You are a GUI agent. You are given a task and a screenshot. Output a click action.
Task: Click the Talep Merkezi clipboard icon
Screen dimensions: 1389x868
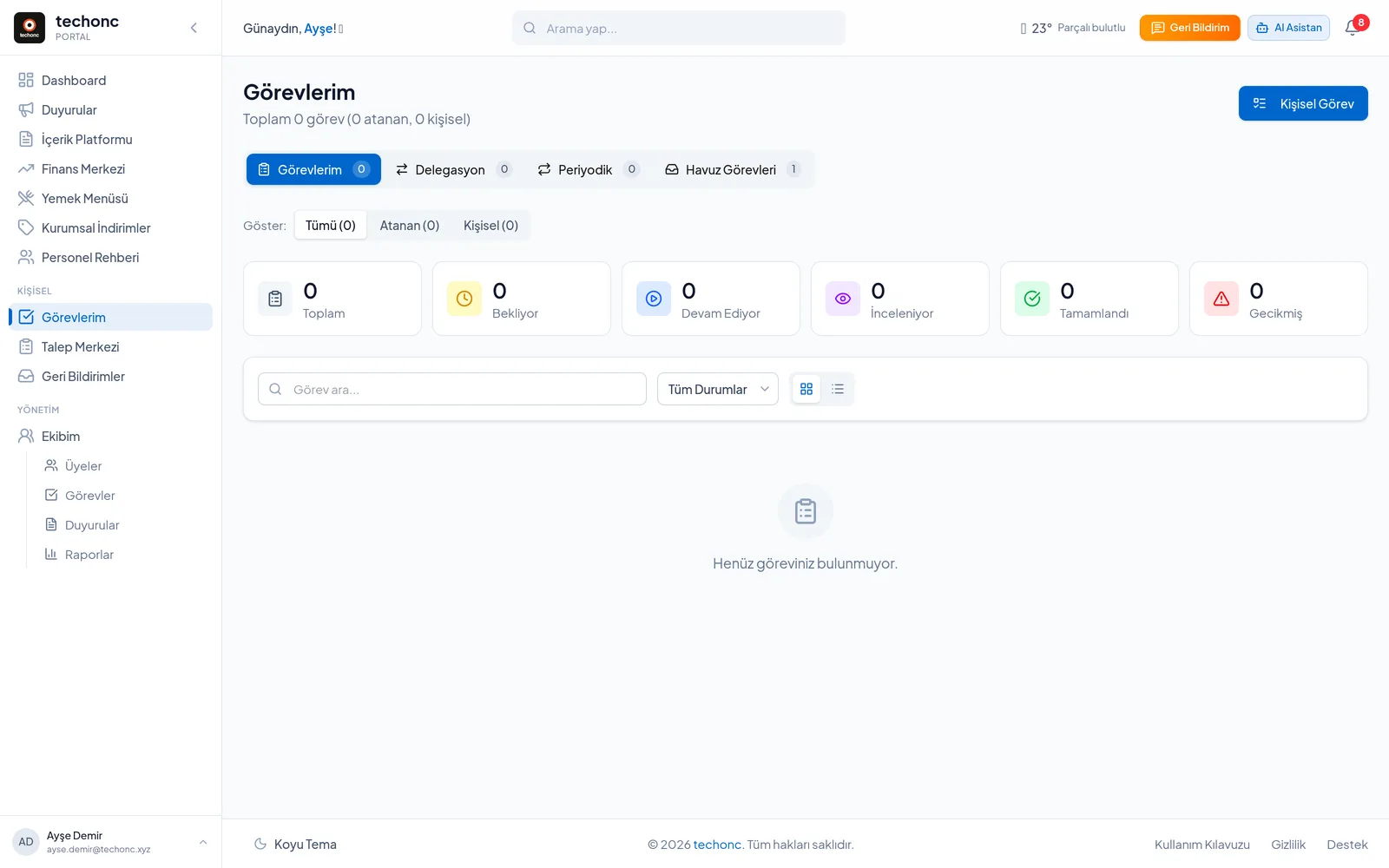[x=26, y=347]
